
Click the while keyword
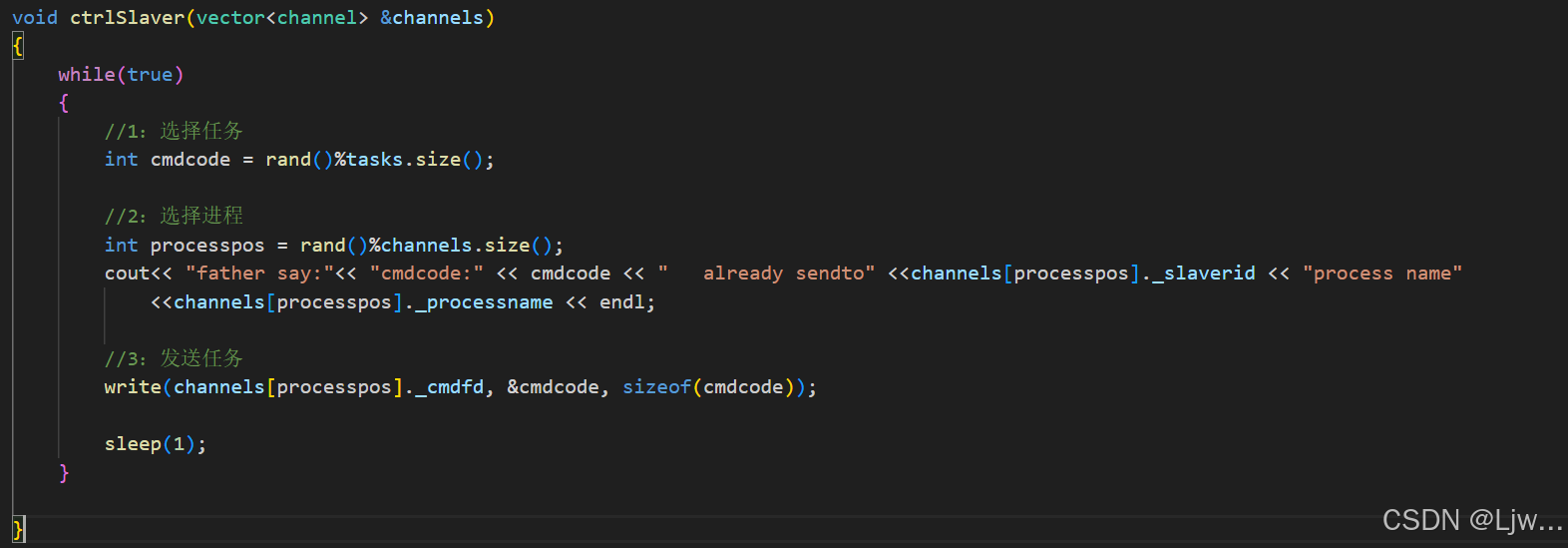point(87,75)
